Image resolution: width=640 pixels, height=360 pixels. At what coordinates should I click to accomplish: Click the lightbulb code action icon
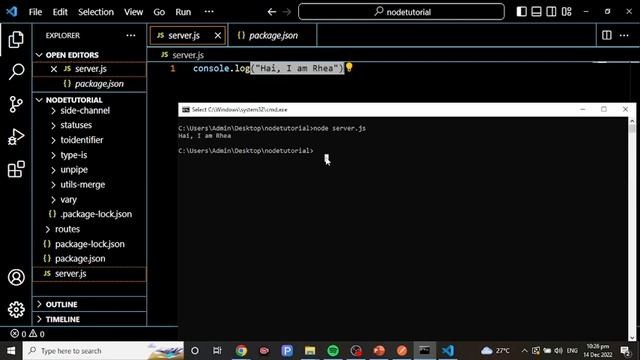(x=349, y=67)
